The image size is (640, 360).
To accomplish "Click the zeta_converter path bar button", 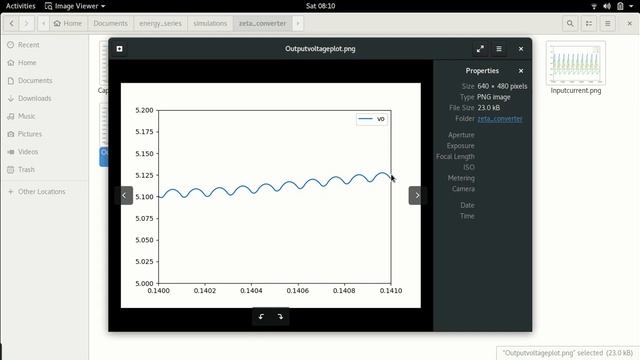I will click(x=262, y=24).
